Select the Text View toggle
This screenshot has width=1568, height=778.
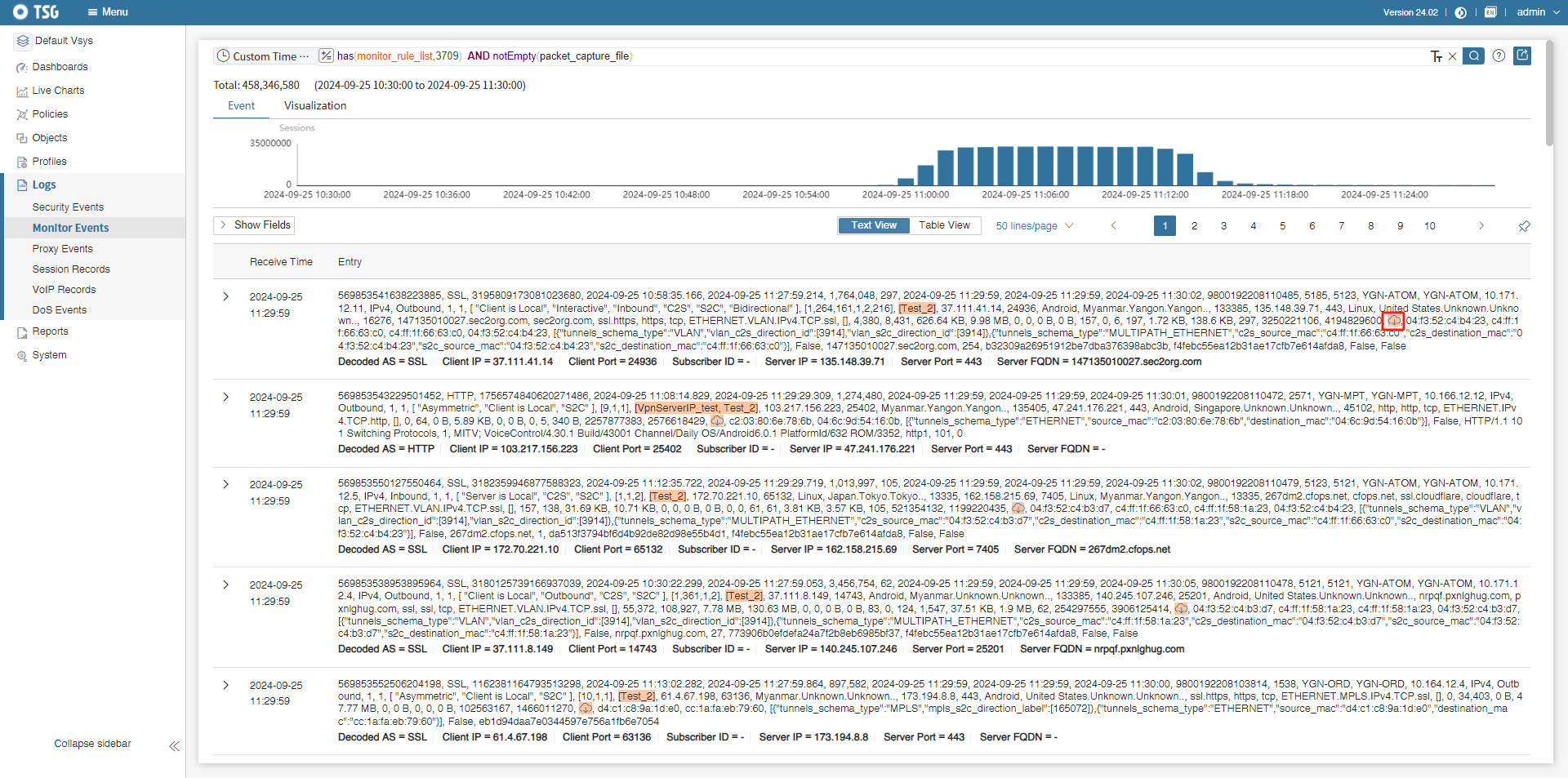[x=874, y=225]
